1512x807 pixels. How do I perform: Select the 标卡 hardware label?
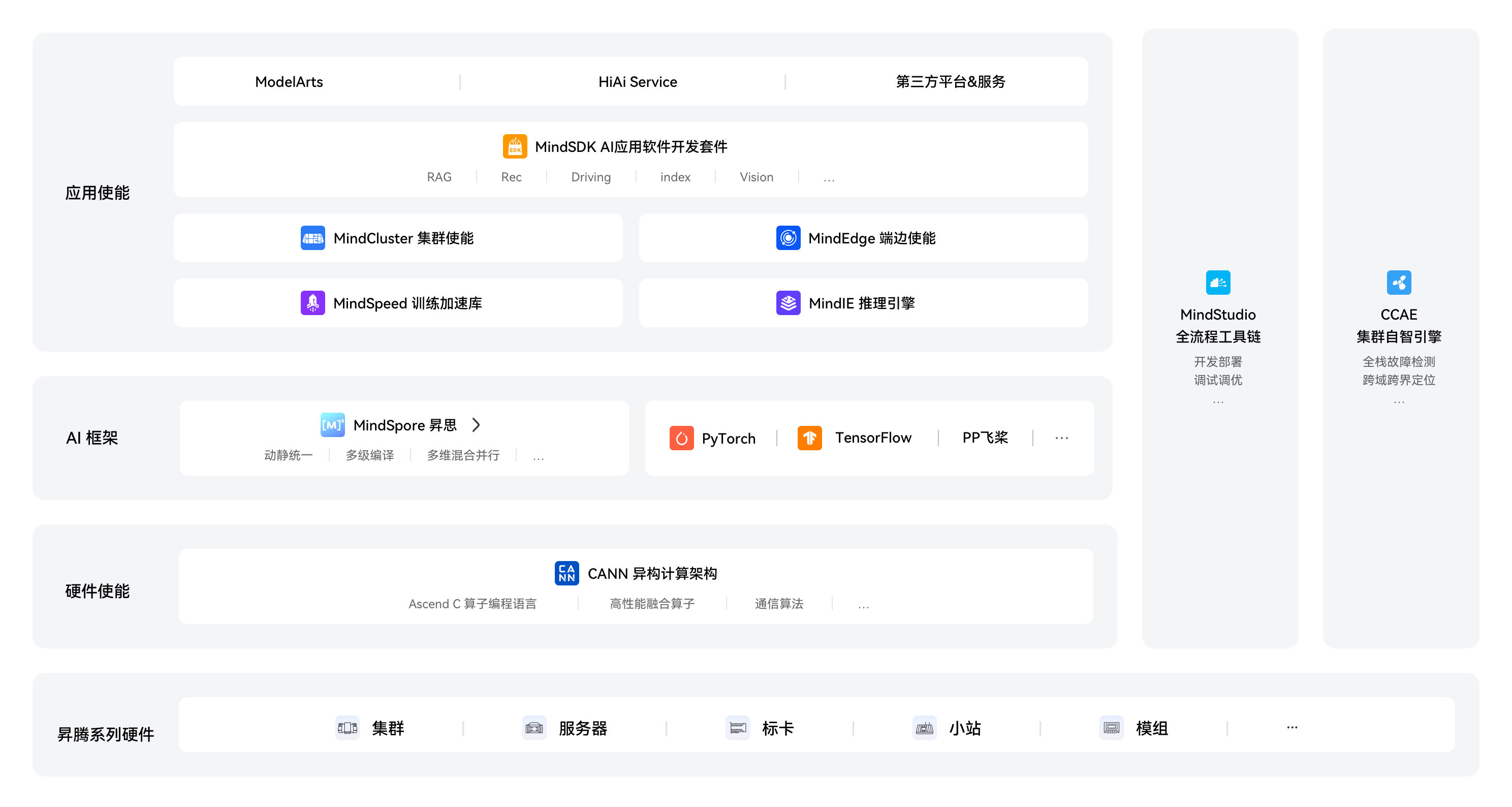[778, 728]
